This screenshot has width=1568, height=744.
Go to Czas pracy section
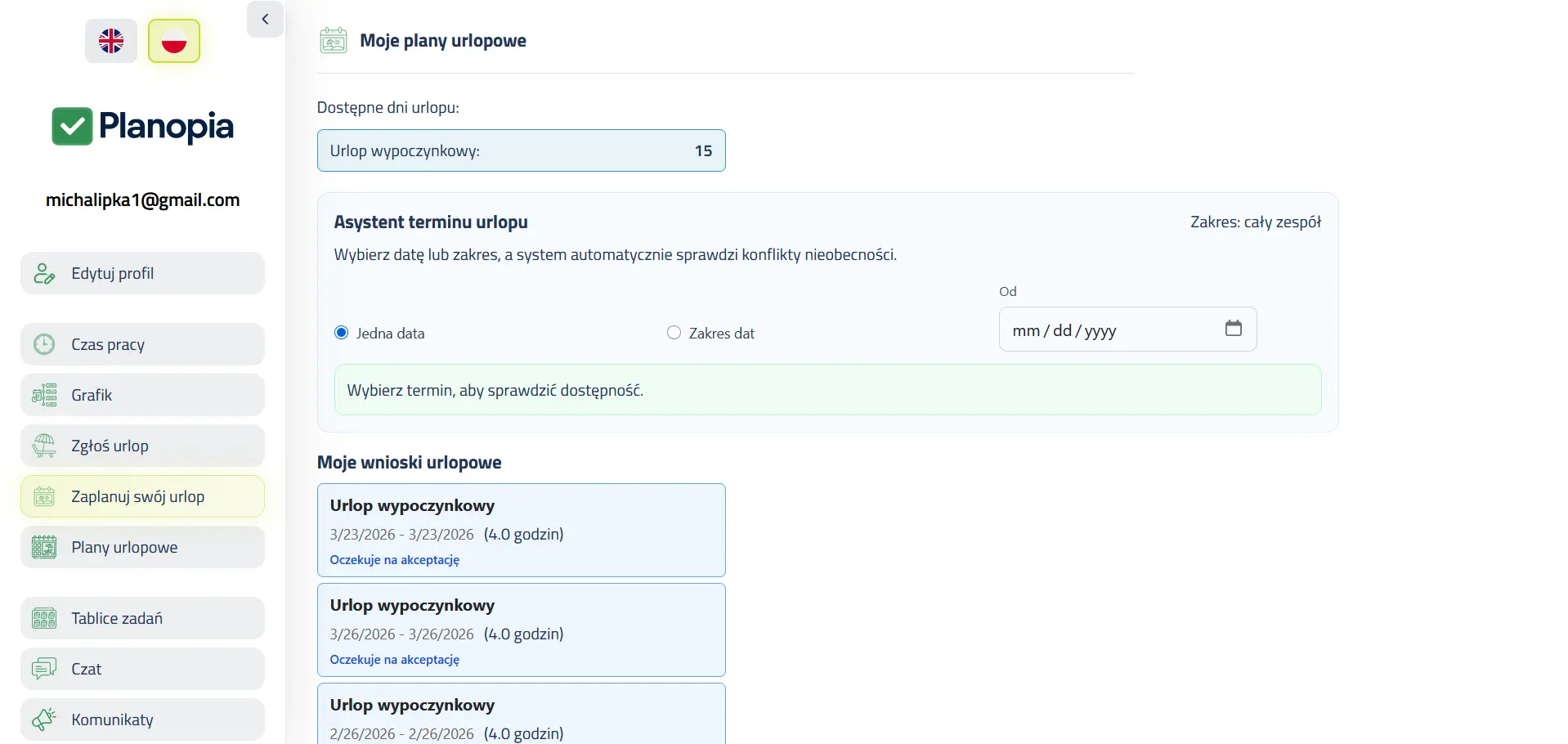[x=142, y=344]
